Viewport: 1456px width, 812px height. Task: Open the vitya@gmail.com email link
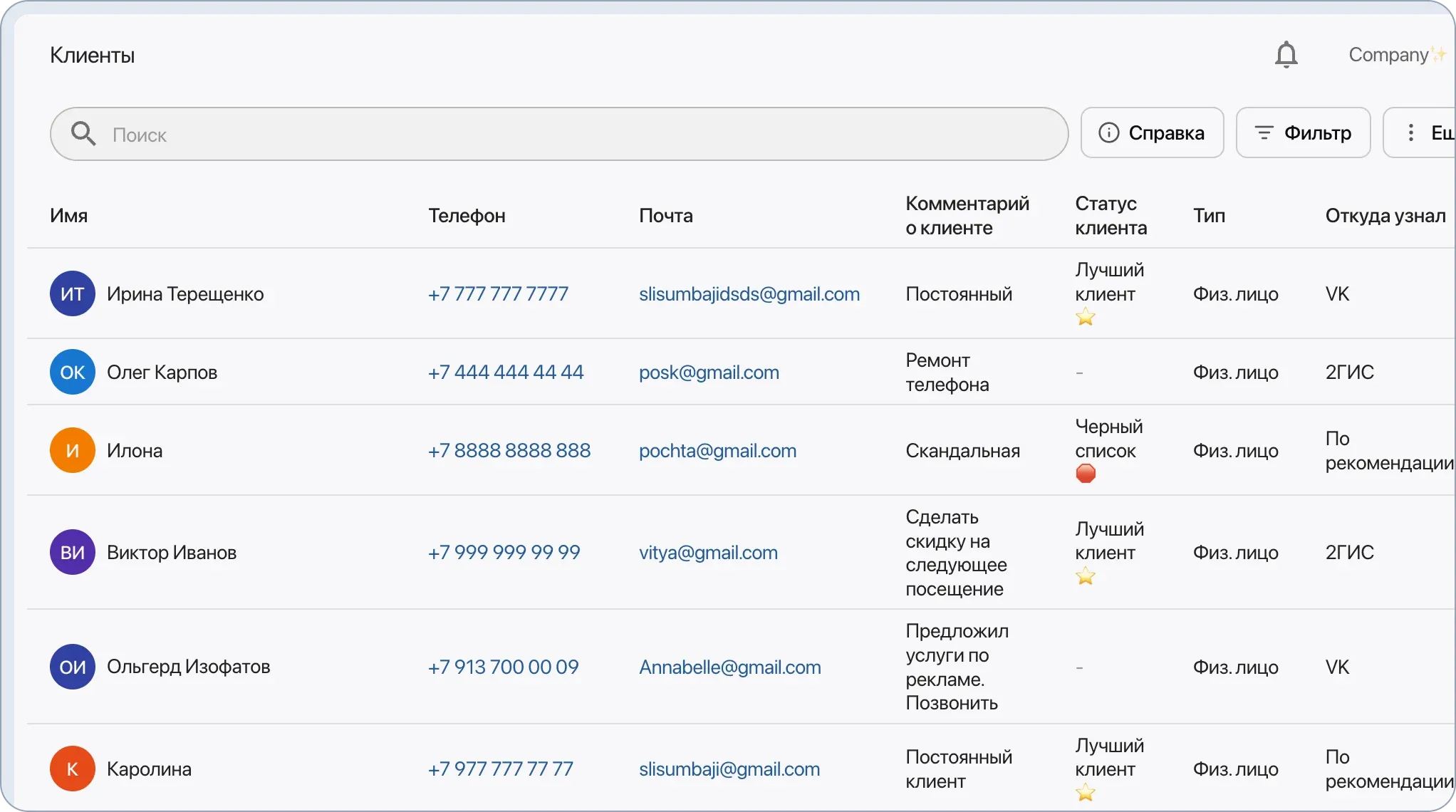tap(707, 552)
